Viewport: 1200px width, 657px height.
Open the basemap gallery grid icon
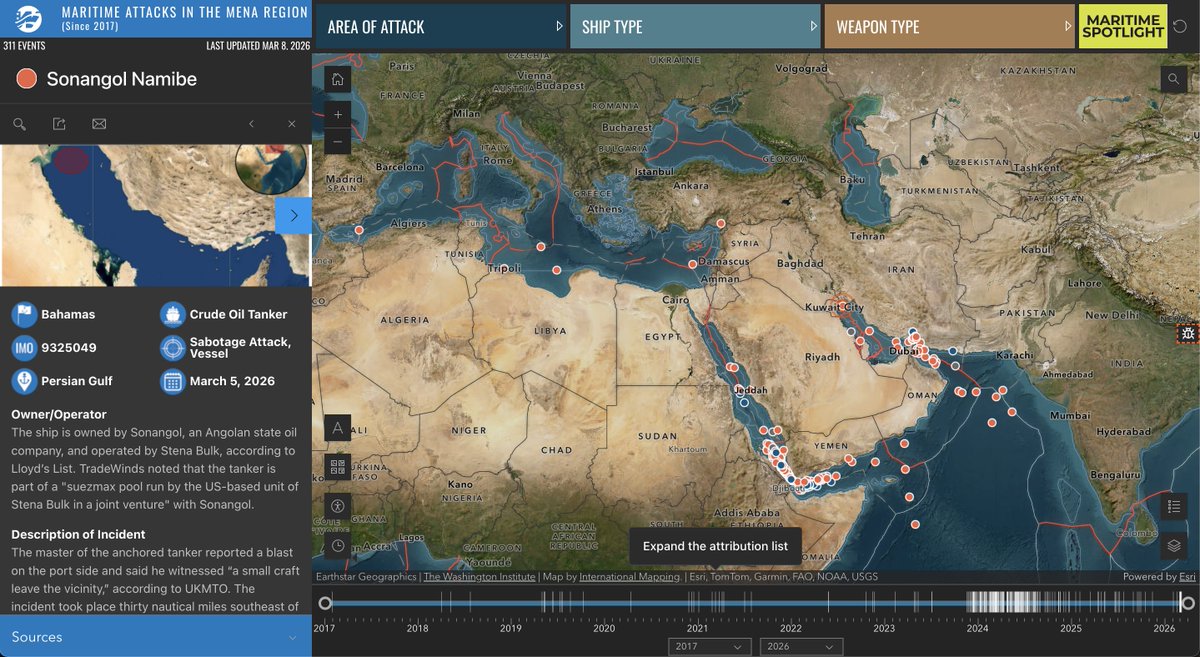pos(338,466)
